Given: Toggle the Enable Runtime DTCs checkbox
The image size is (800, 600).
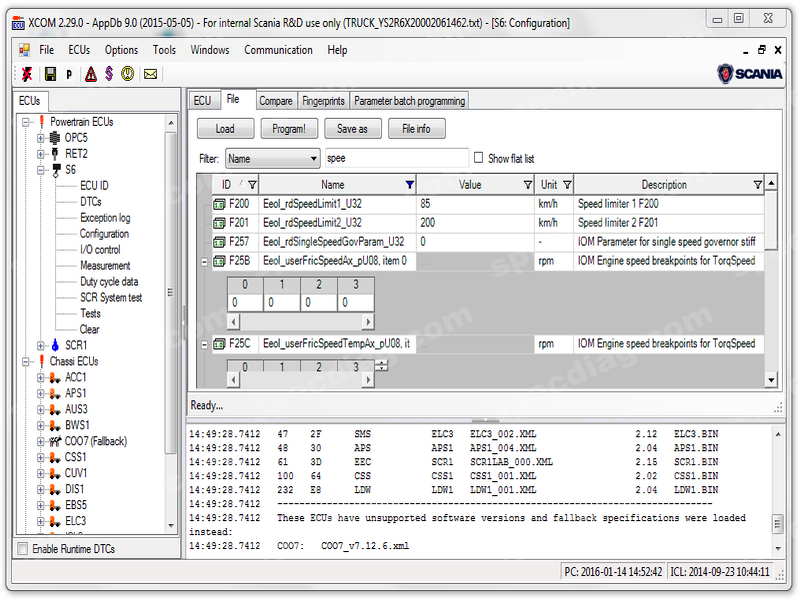Looking at the screenshot, I should pos(23,549).
